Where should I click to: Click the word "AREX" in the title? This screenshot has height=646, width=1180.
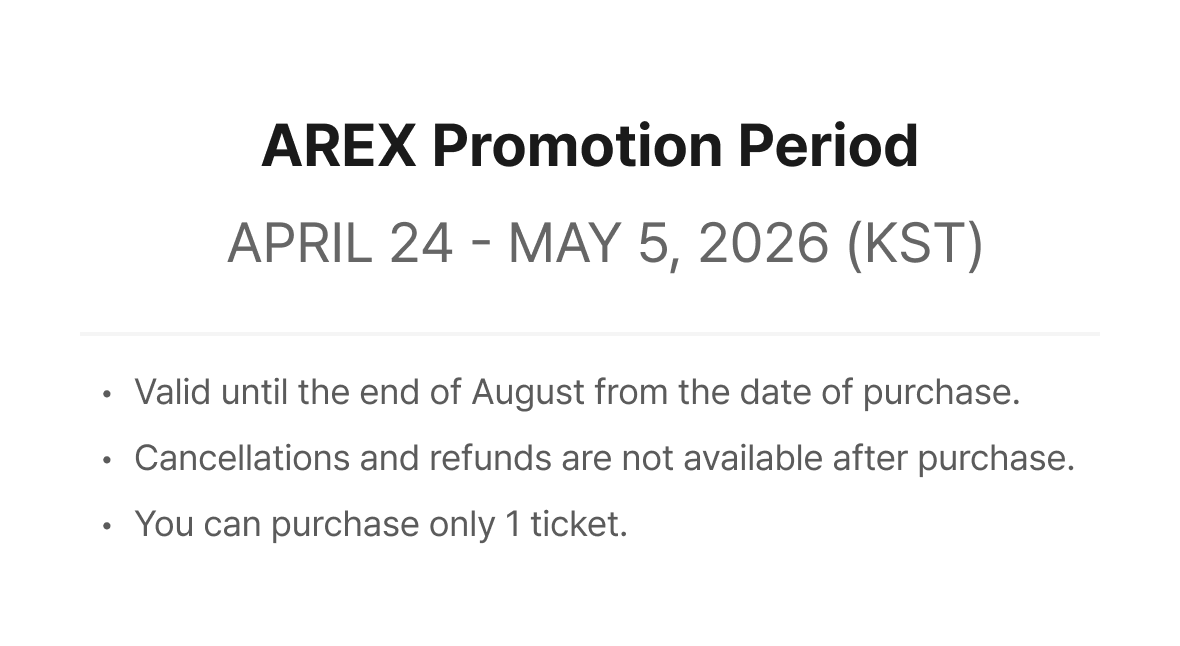[338, 146]
